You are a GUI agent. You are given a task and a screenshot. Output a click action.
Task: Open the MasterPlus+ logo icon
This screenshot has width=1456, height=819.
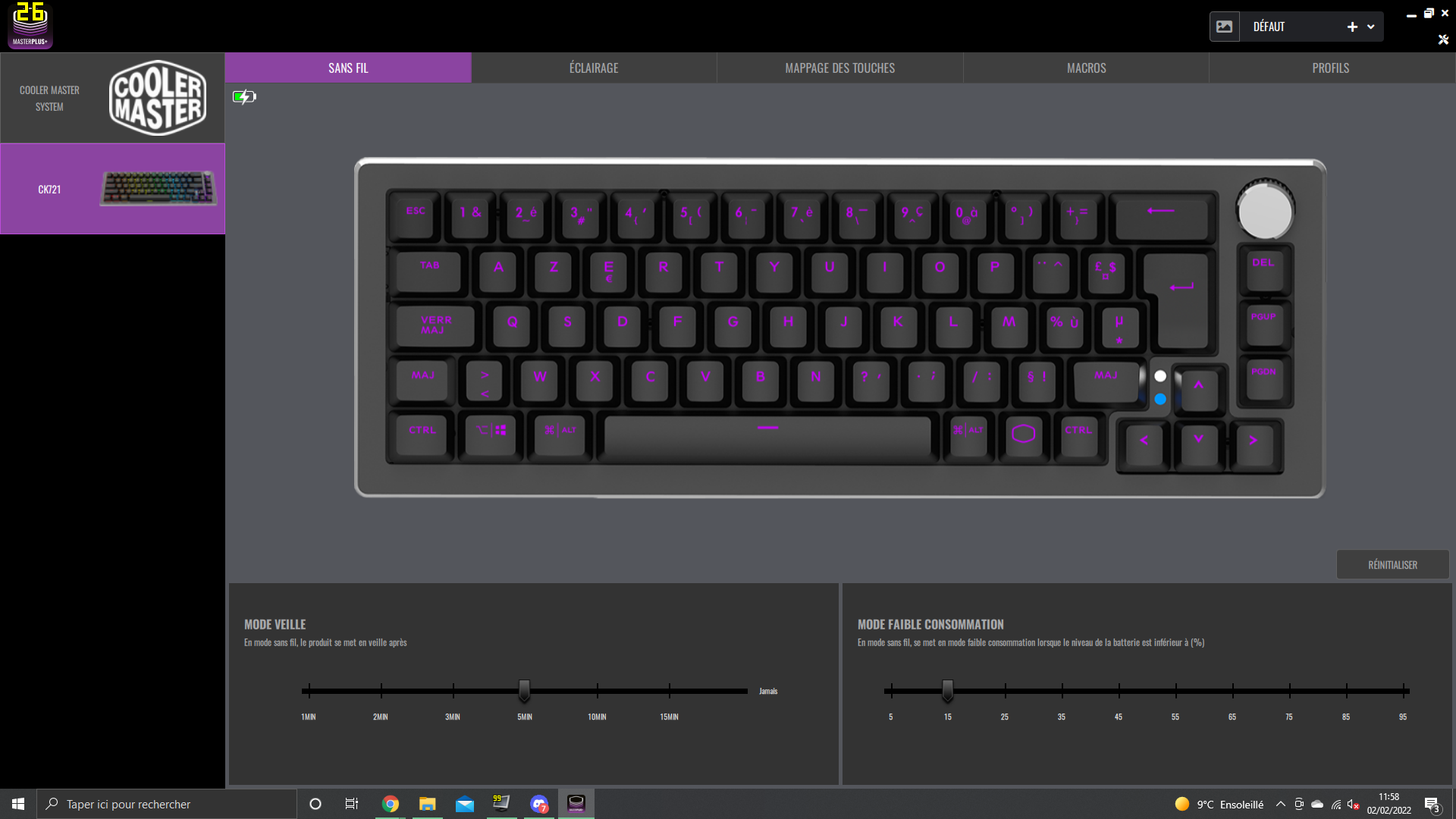point(30,25)
